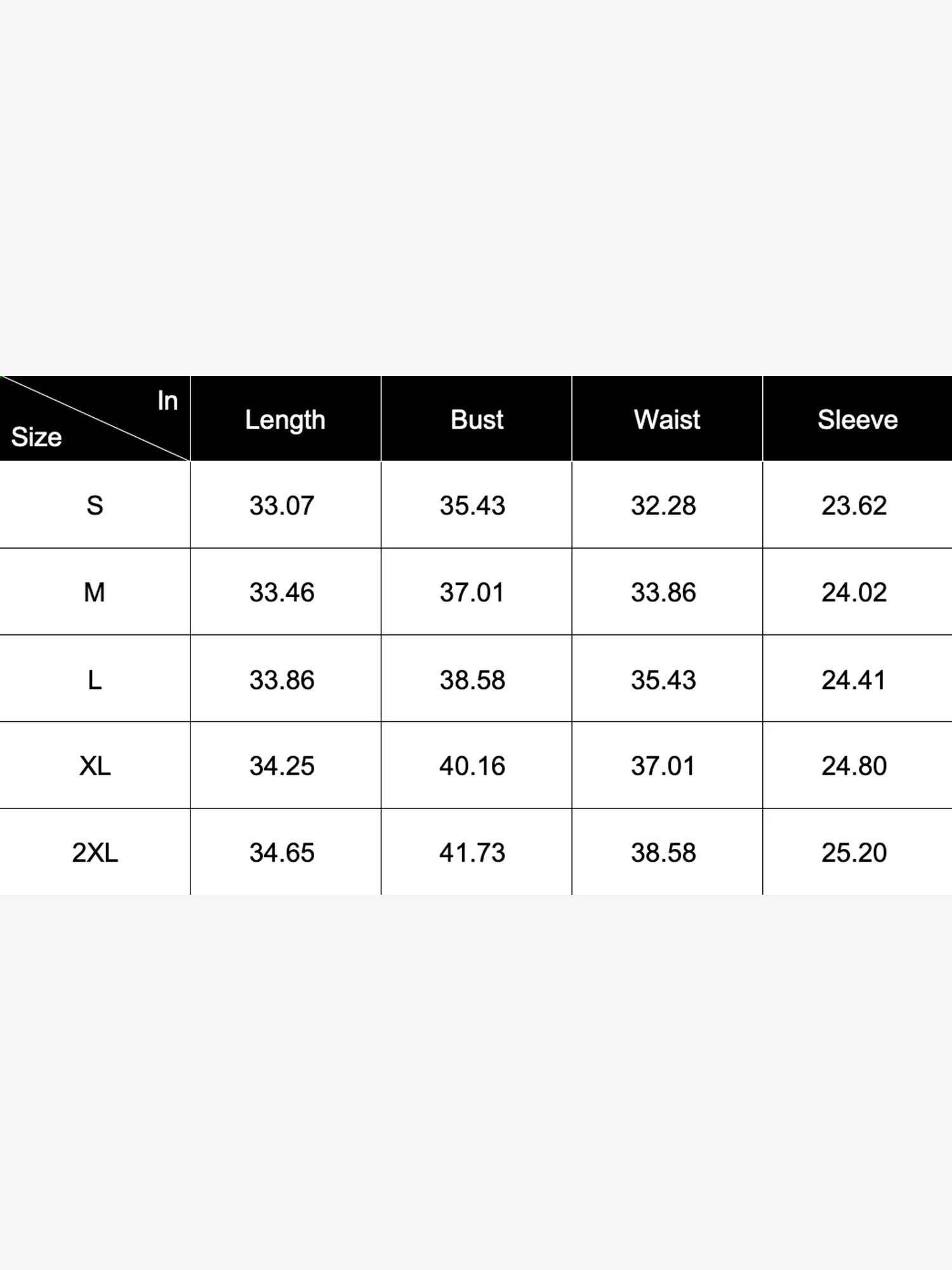The image size is (952, 1270).
Task: Click the M size row label
Action: coord(95,592)
